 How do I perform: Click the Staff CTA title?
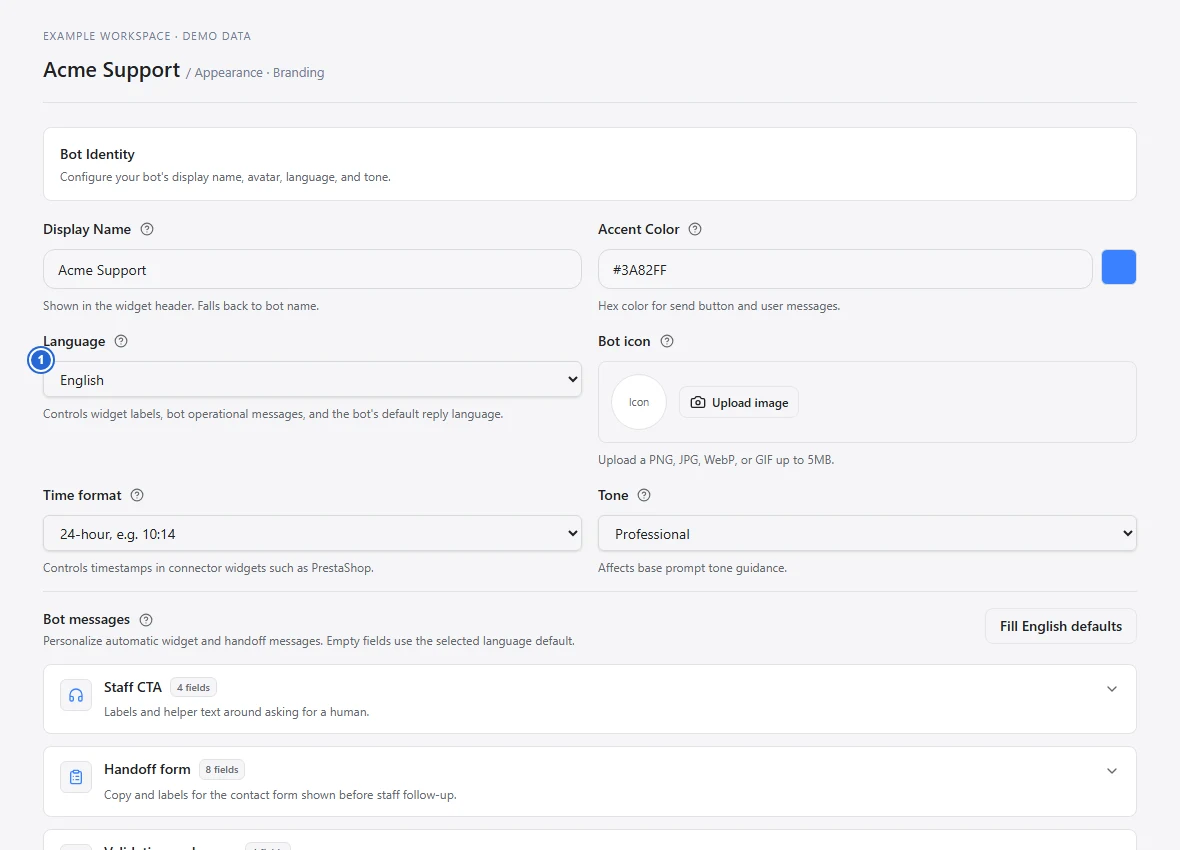tap(132, 687)
